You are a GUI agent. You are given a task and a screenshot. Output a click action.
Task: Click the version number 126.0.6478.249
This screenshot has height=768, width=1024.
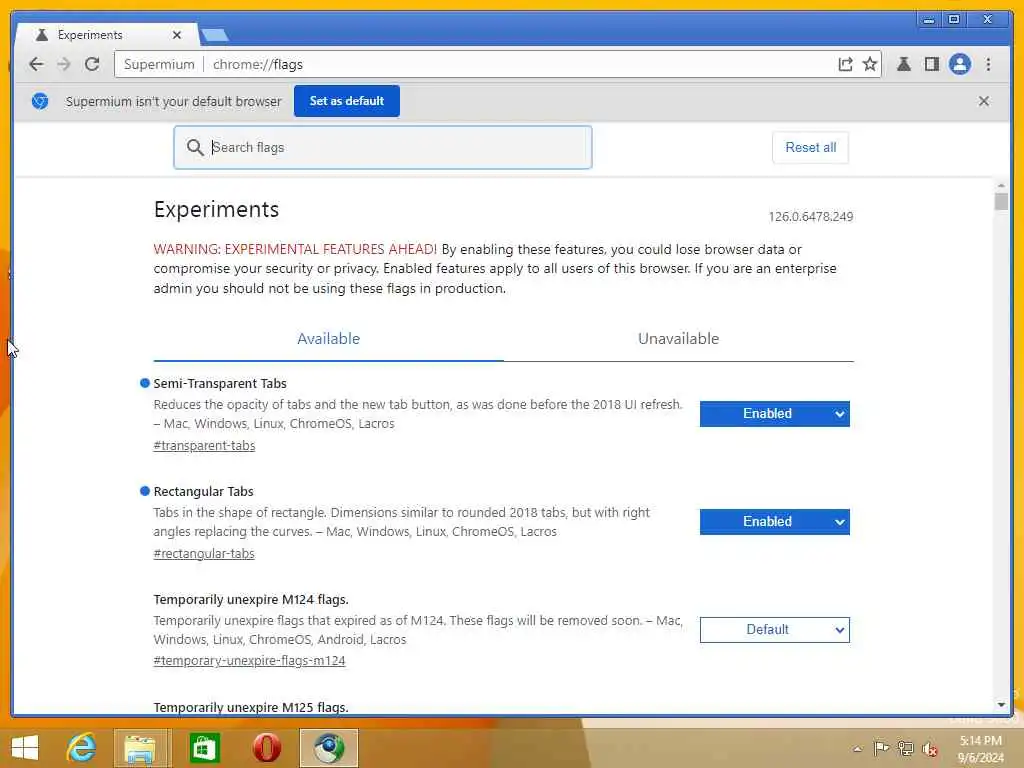click(x=810, y=217)
